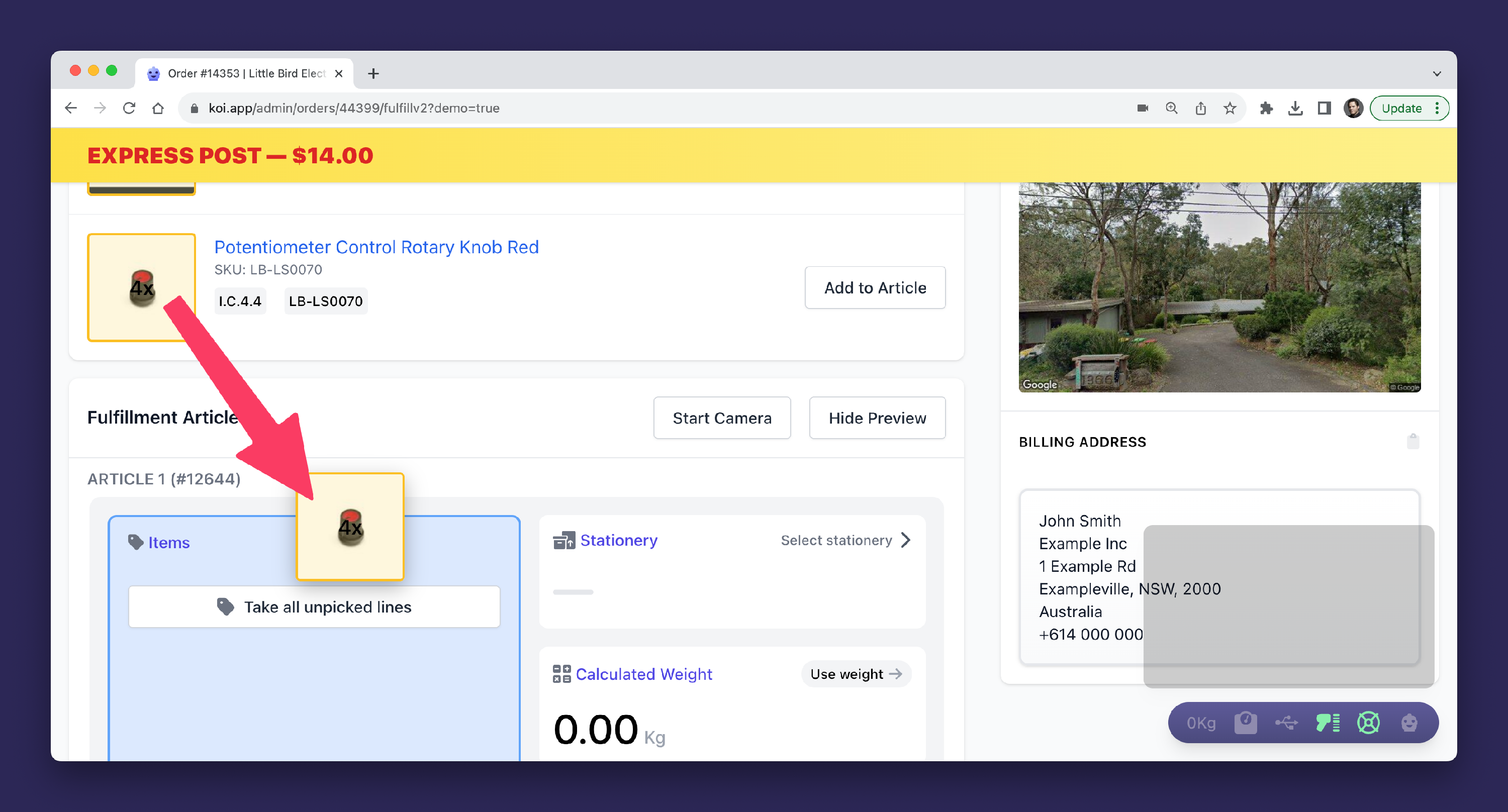Toggle the browser side panel
Image resolution: width=1508 pixels, height=812 pixels.
[x=1324, y=108]
